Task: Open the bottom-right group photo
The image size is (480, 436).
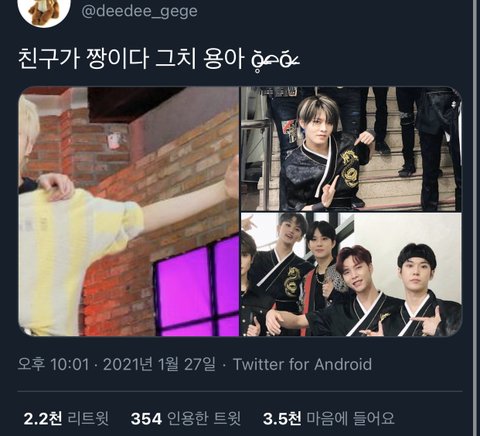Action: pyautogui.click(x=352, y=275)
